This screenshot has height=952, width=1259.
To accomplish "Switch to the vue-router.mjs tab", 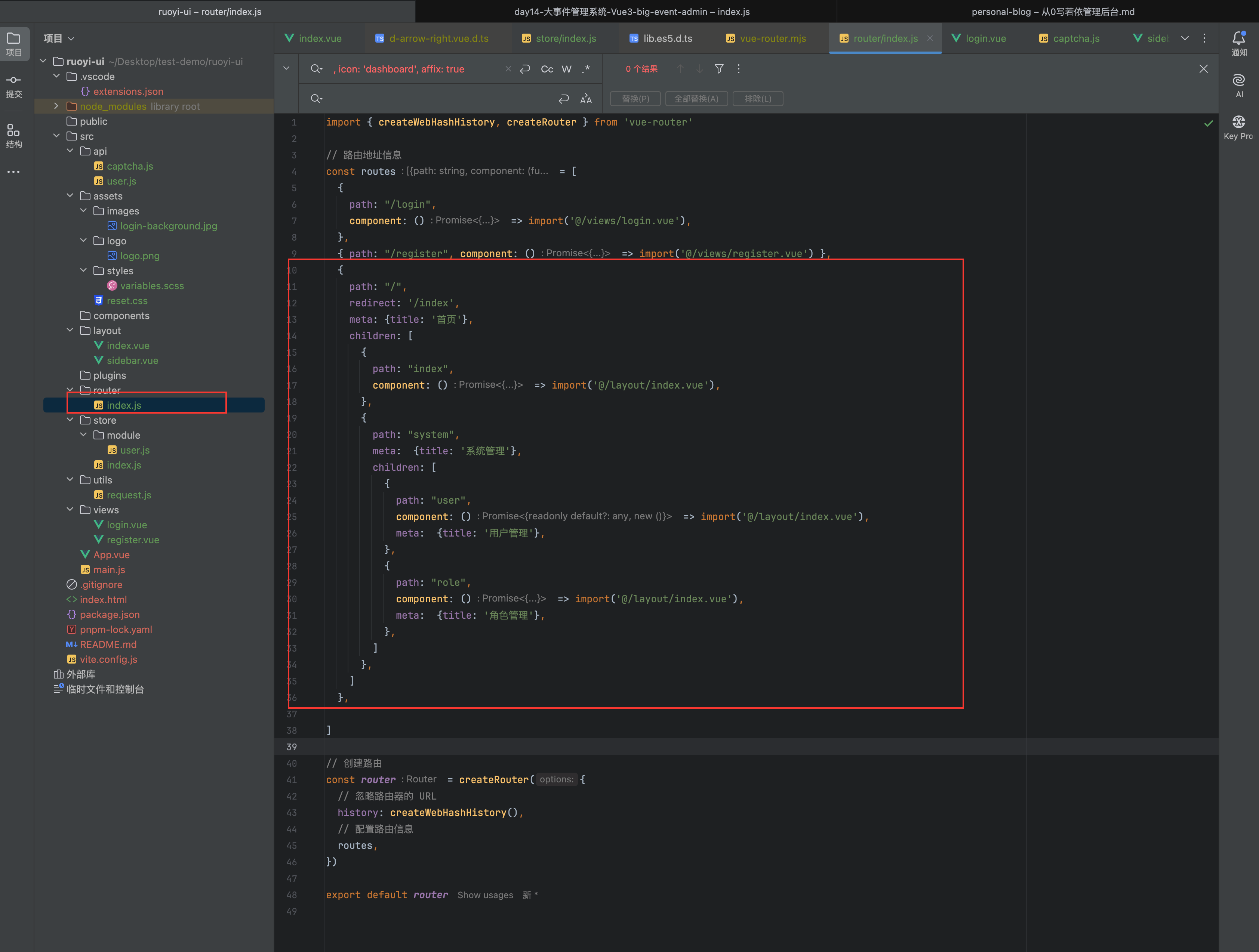I will pyautogui.click(x=767, y=38).
